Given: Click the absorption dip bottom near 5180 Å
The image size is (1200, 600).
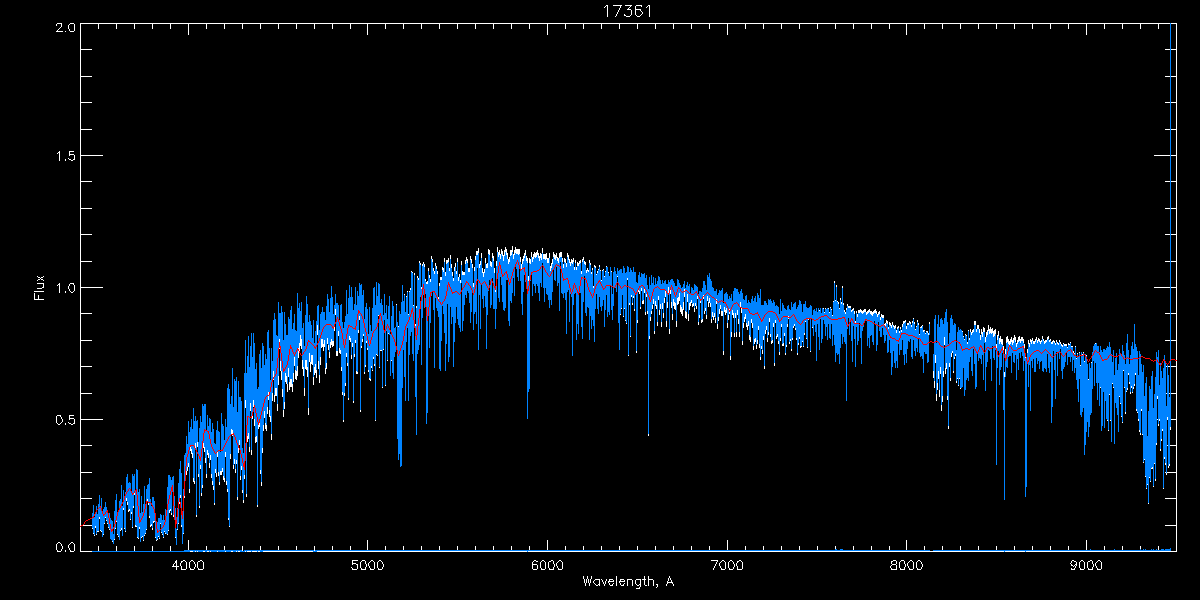Looking at the screenshot, I should click(x=400, y=462).
